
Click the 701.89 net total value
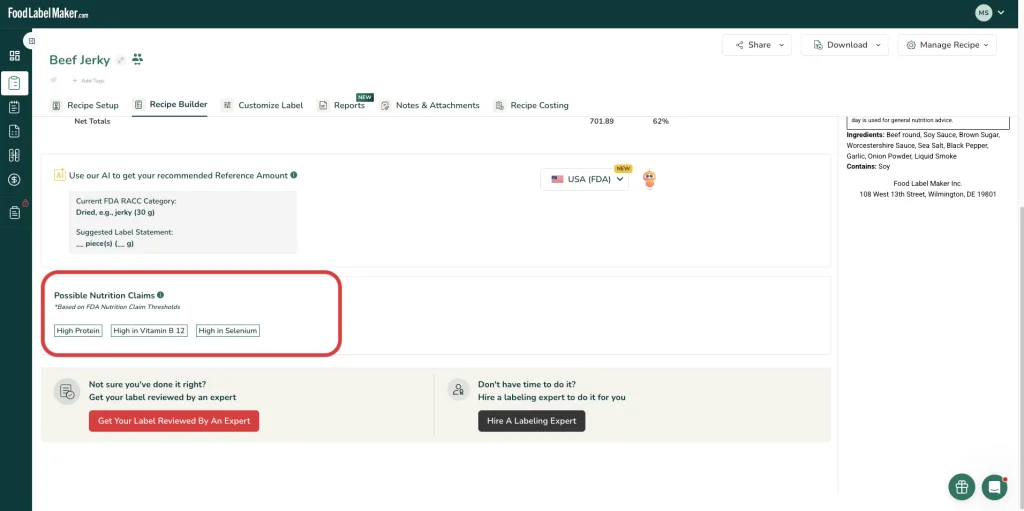601,122
